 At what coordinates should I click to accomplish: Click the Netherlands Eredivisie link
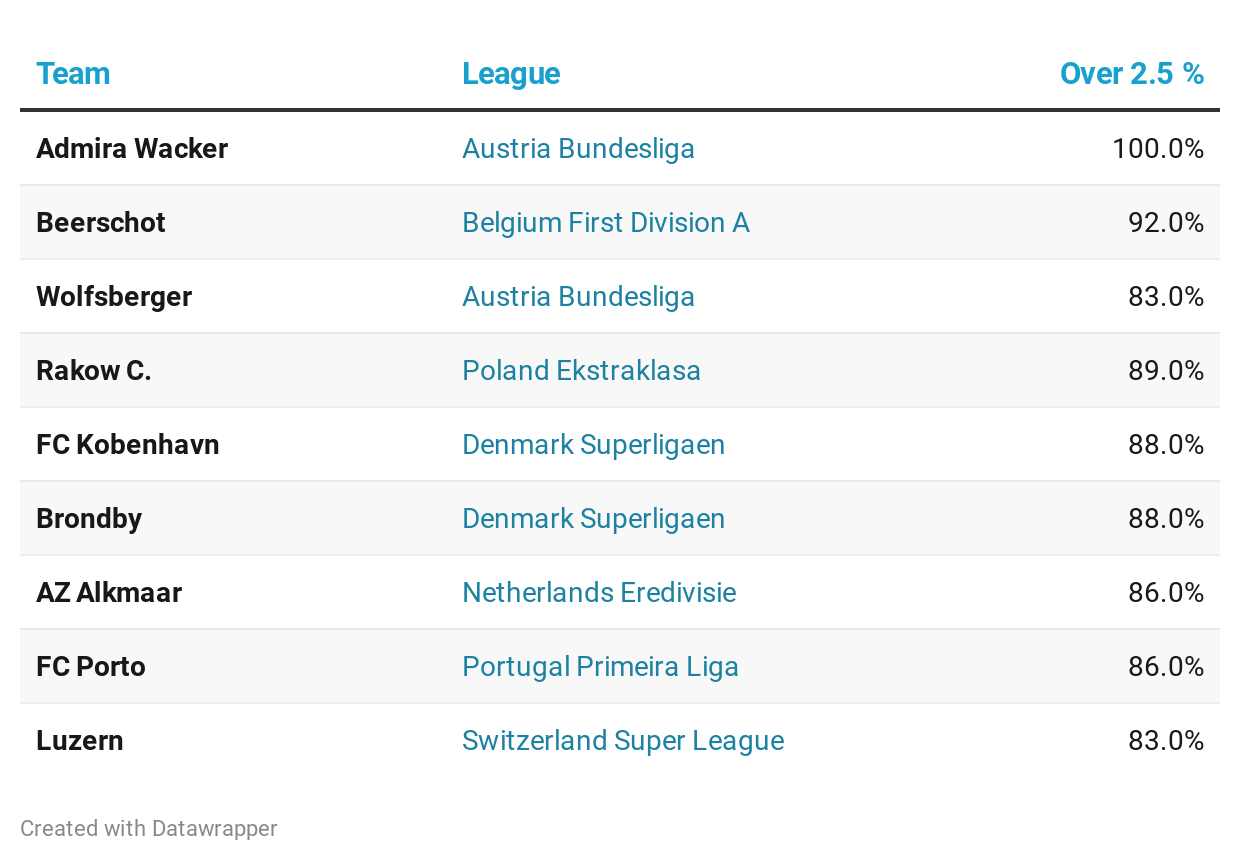599,592
